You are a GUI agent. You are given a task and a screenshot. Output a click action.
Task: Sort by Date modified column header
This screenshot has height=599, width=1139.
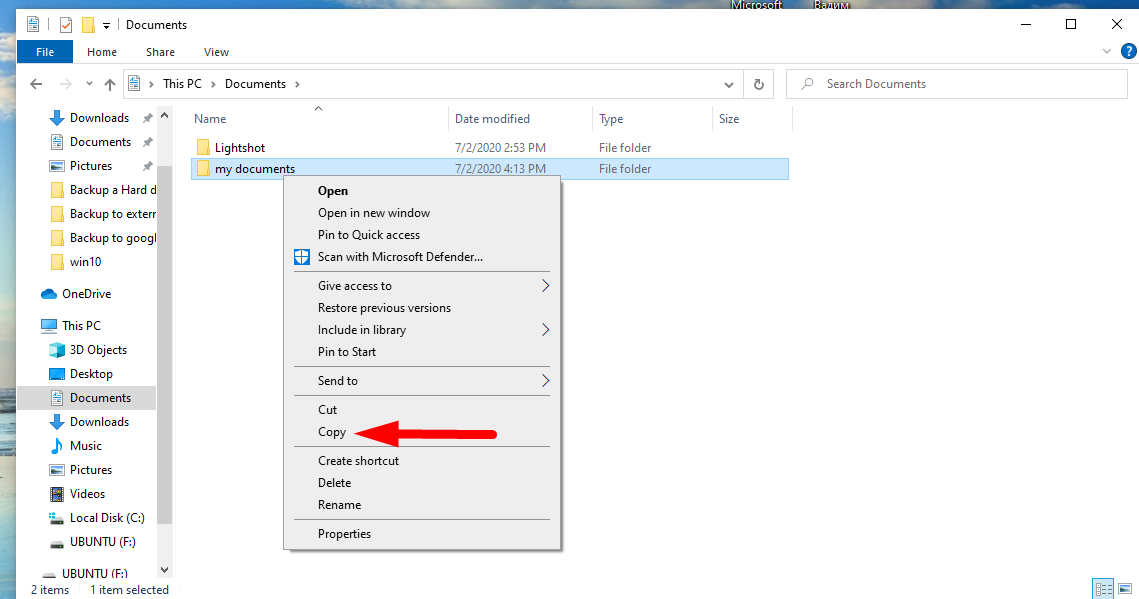[492, 119]
